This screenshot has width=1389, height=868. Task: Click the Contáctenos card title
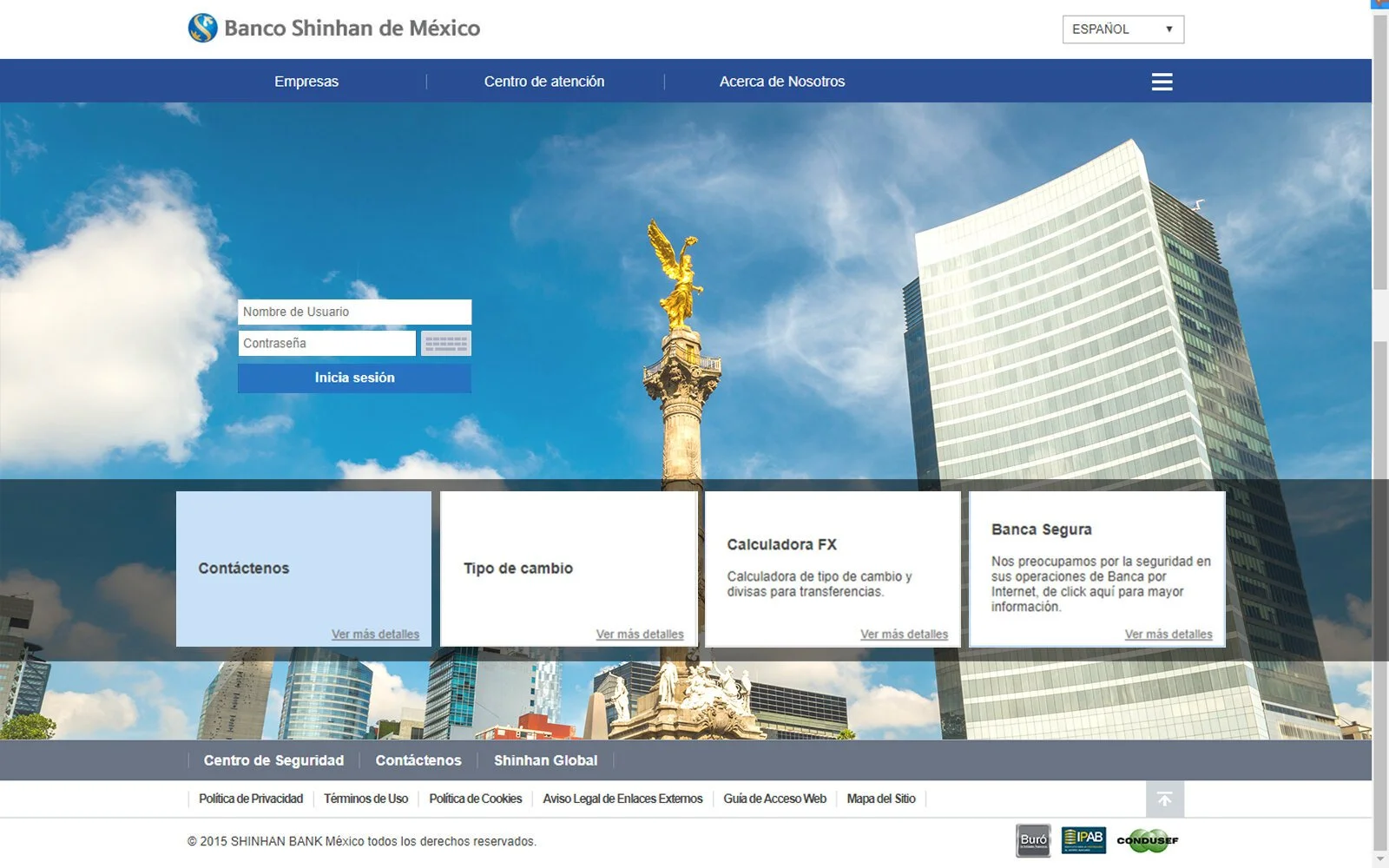click(x=244, y=569)
